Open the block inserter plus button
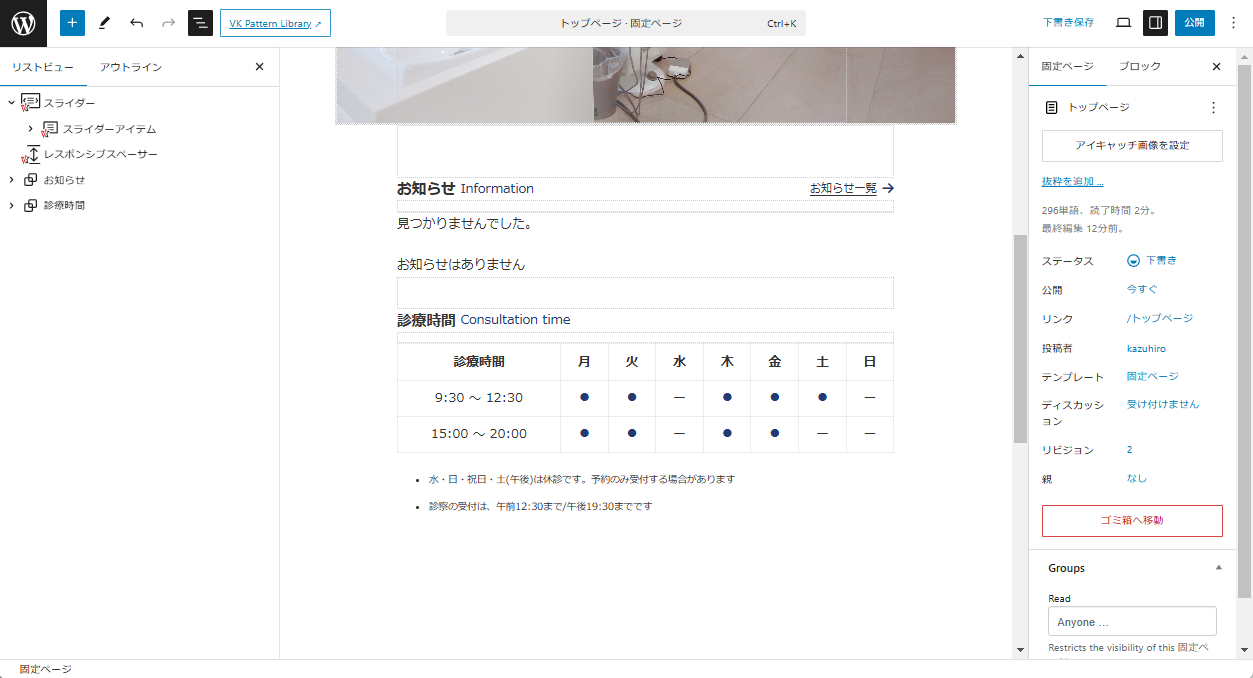 click(72, 23)
